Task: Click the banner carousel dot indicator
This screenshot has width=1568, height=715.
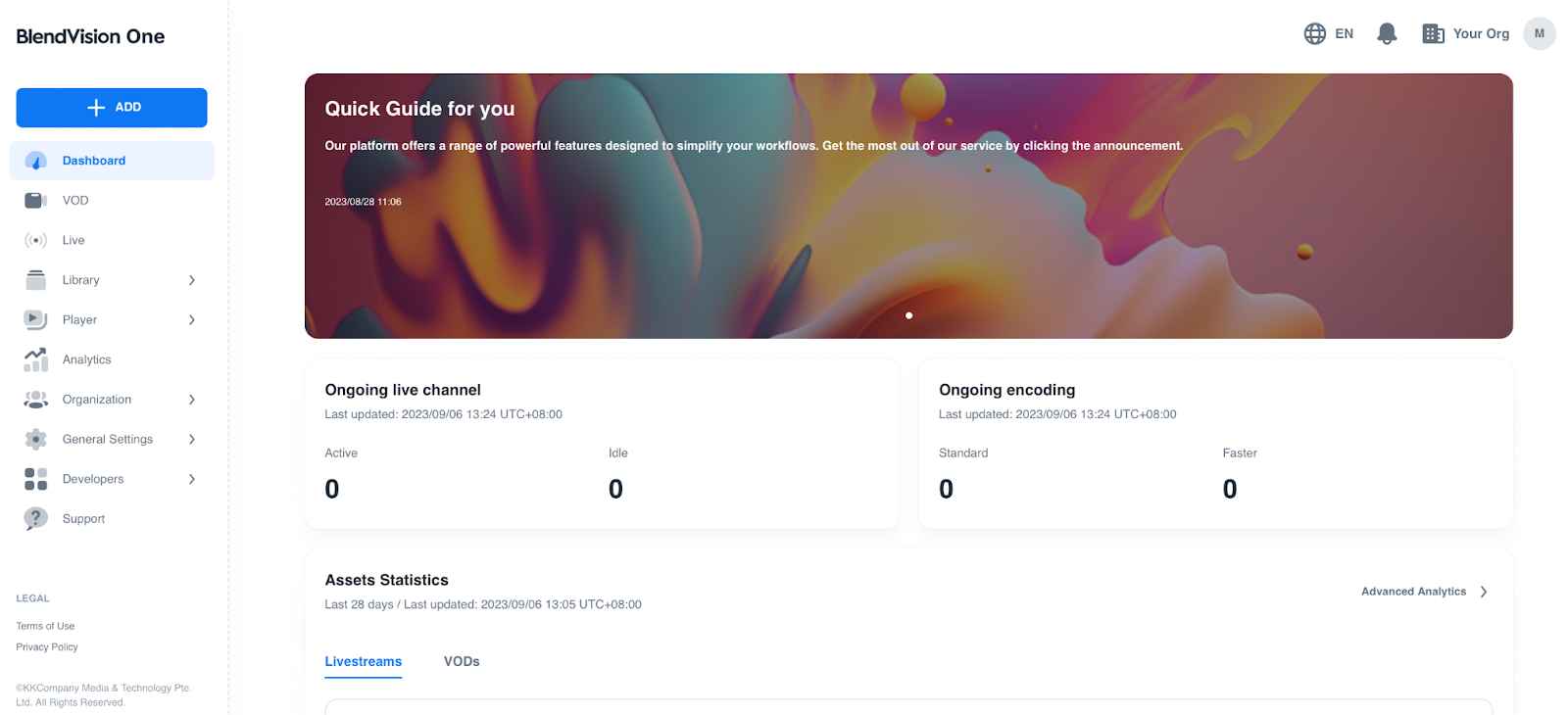Action: click(x=909, y=315)
